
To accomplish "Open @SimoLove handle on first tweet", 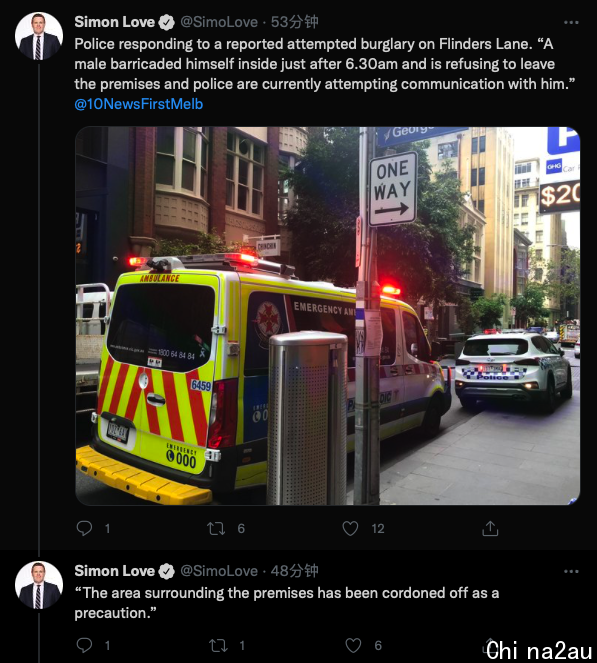I will click(219, 22).
